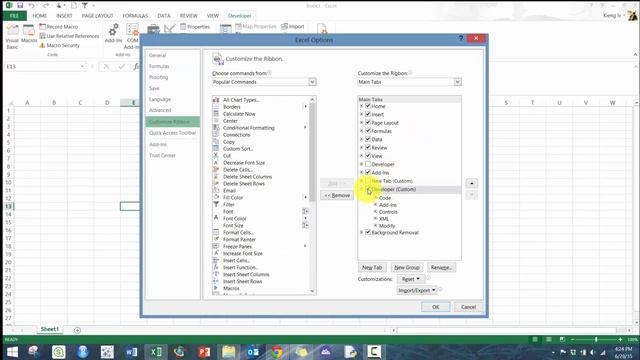Open Outlook from the Windows taskbar
This screenshot has height=360, width=640.
(x=253, y=352)
